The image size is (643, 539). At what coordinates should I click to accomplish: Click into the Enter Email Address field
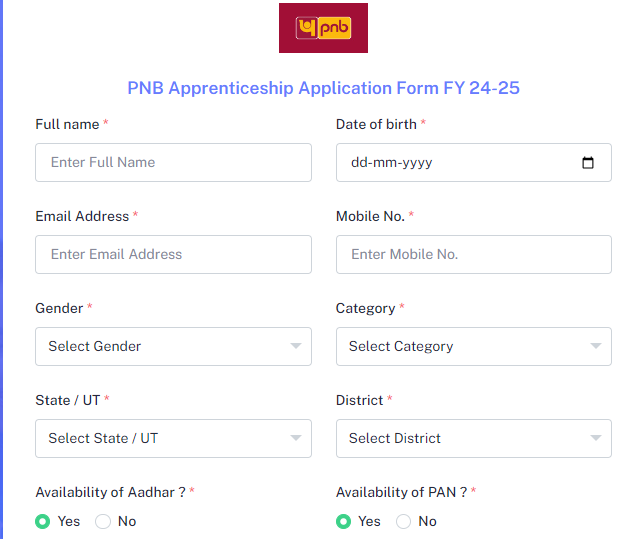tap(173, 254)
